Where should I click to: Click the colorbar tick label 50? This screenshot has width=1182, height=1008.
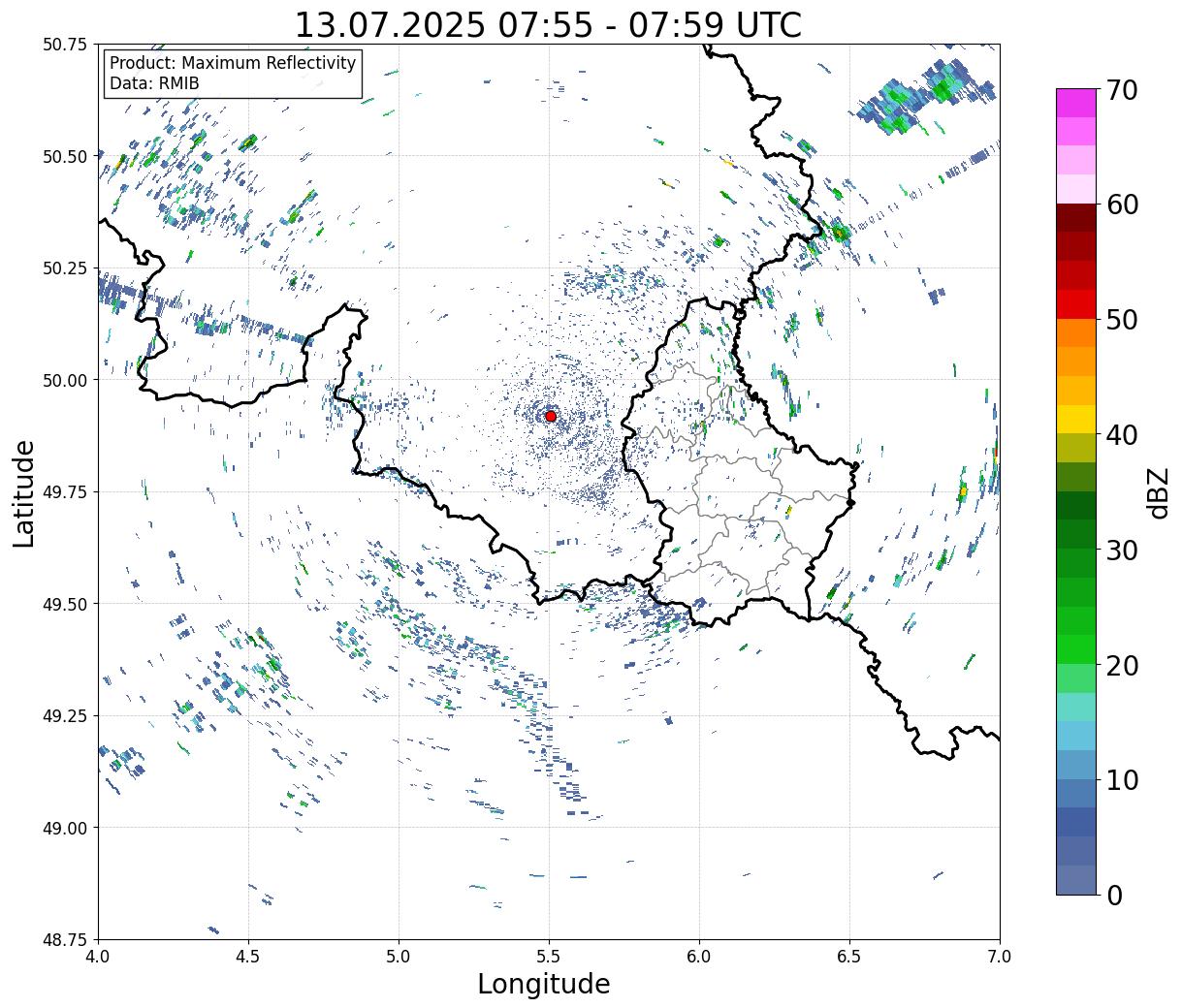1122,320
